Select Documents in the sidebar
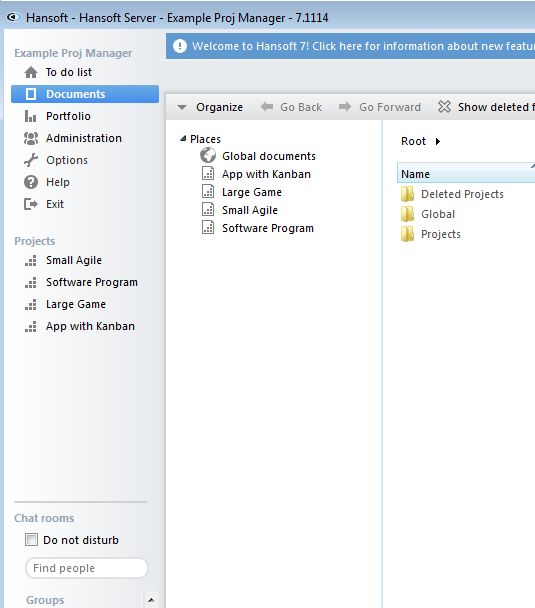 [85, 94]
